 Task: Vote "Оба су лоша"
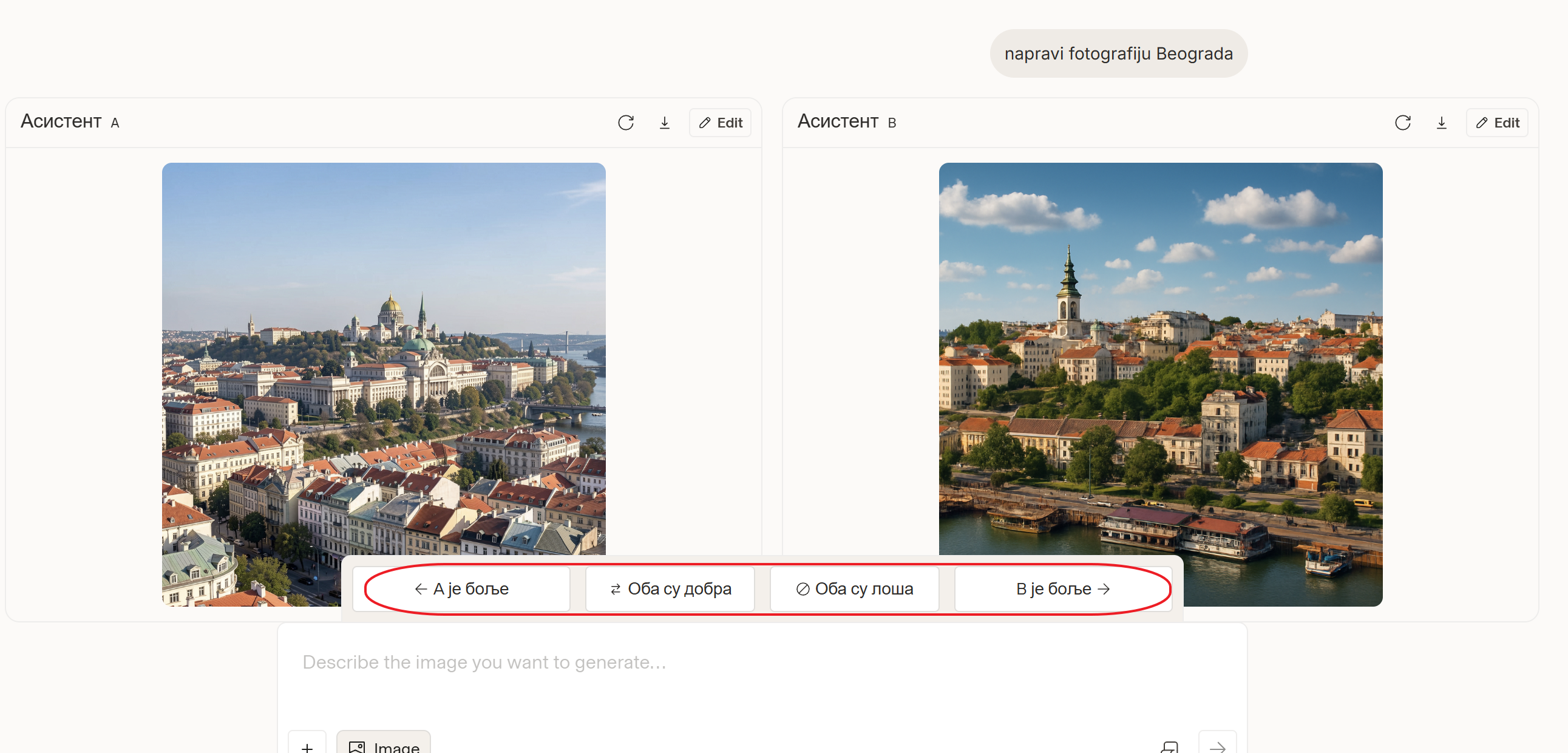[854, 588]
